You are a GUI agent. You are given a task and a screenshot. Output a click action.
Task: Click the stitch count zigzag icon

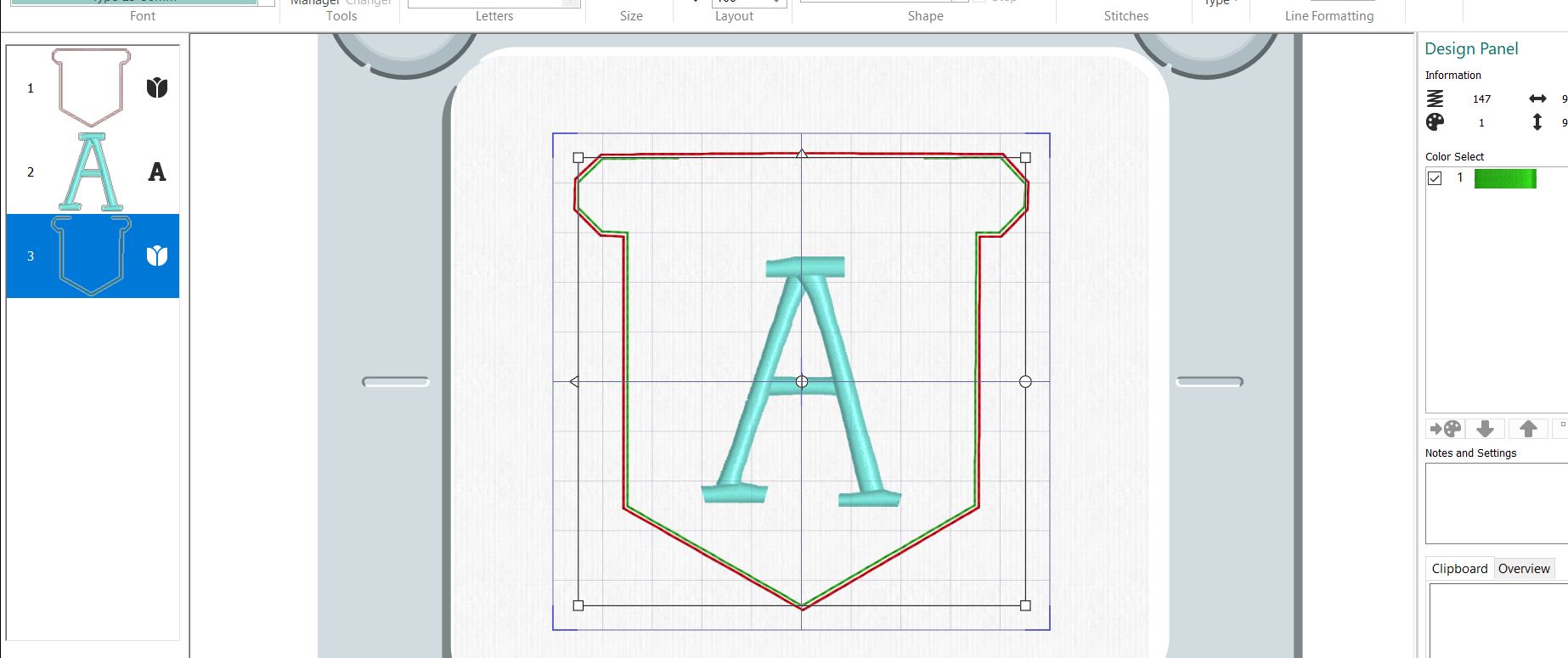(1435, 98)
